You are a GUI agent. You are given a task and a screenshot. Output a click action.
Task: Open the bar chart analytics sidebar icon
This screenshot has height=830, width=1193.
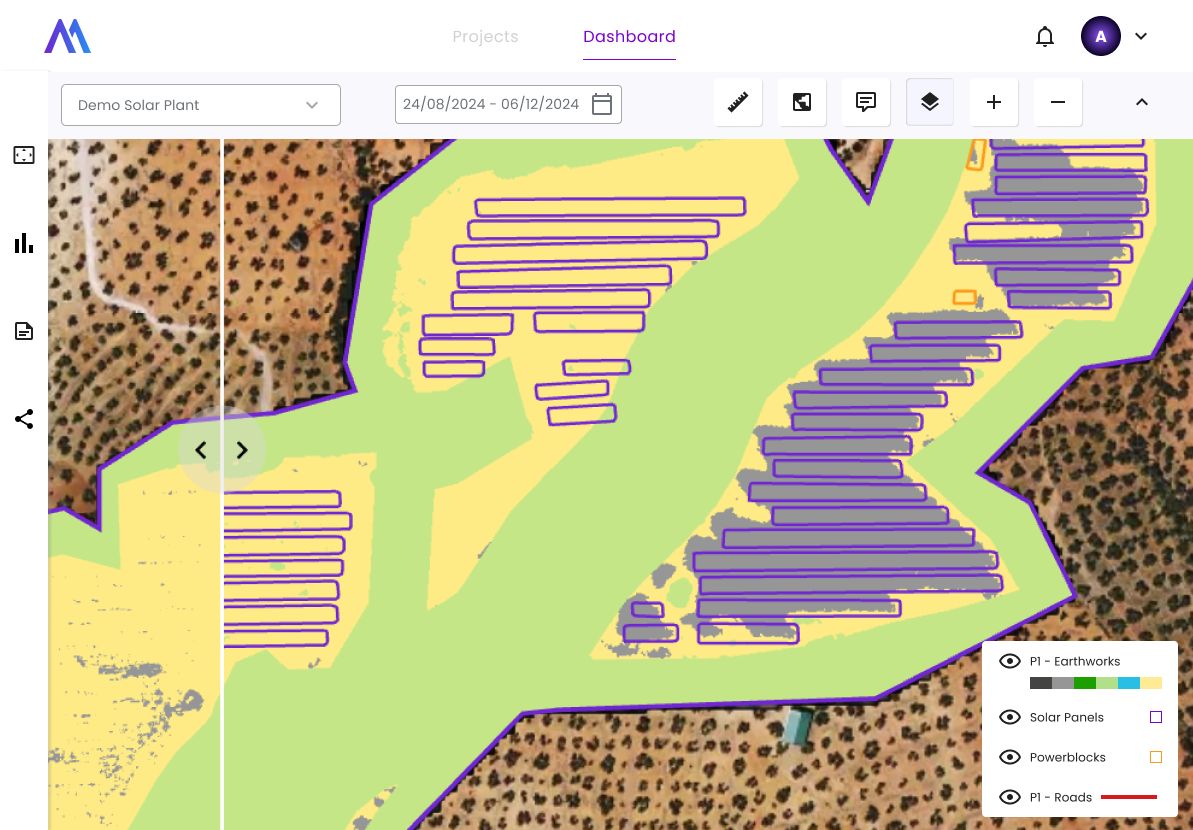(24, 243)
